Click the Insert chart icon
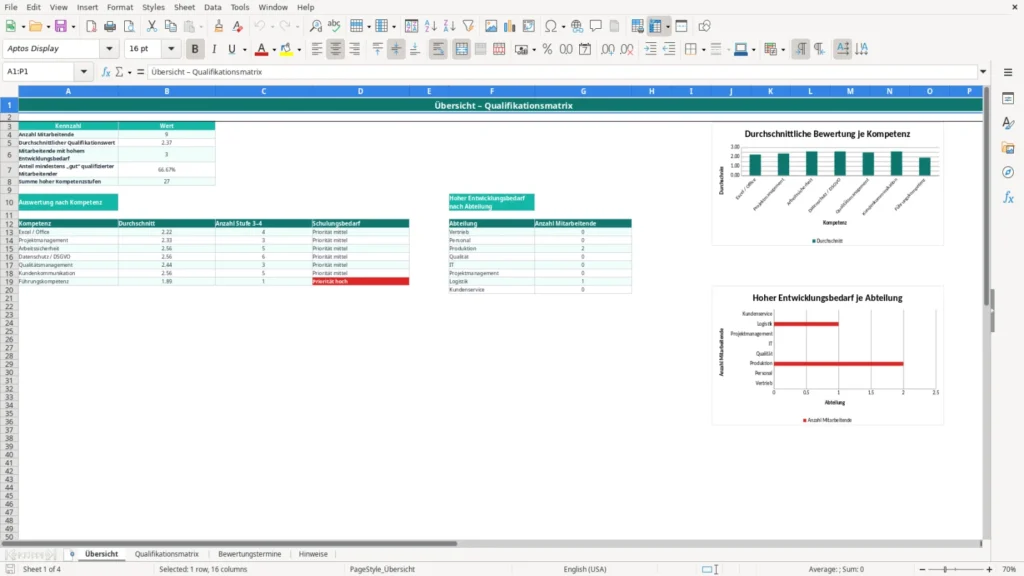 (510, 26)
